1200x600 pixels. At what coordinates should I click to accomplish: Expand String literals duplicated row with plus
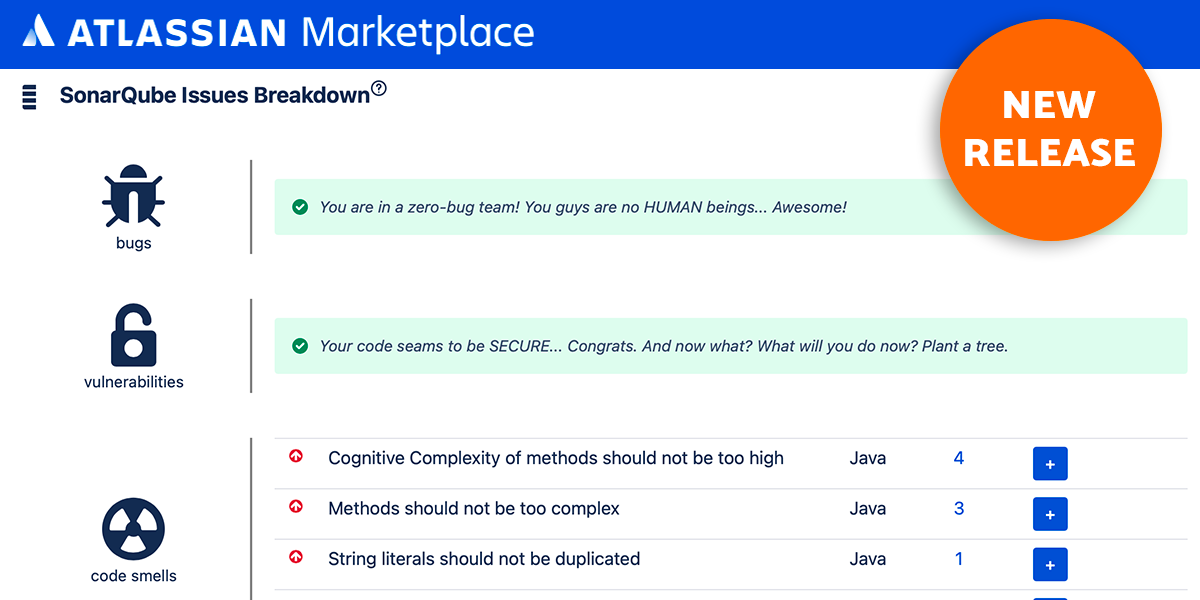1050,564
